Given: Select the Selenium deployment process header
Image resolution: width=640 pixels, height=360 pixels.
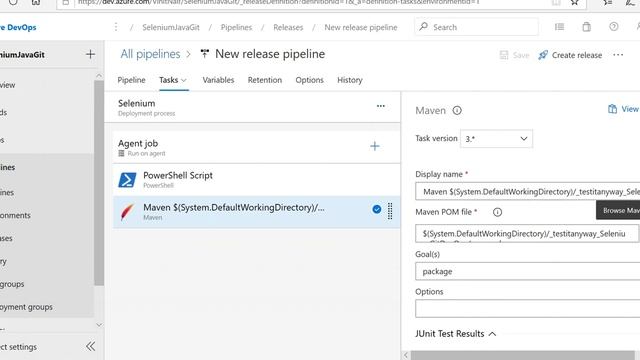Looking at the screenshot, I should (252, 107).
